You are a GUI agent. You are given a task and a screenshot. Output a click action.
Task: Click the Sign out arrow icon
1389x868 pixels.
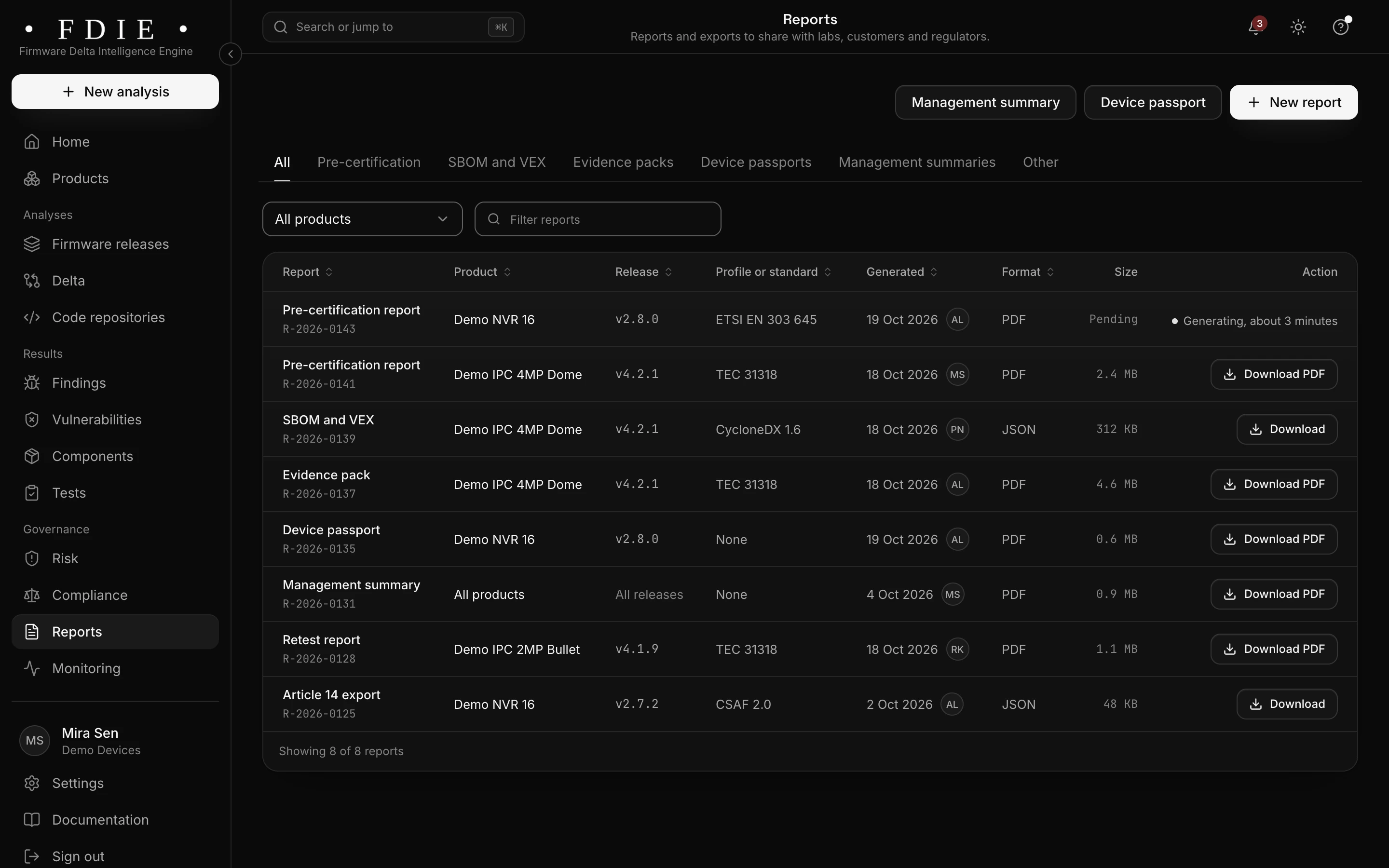[32, 857]
